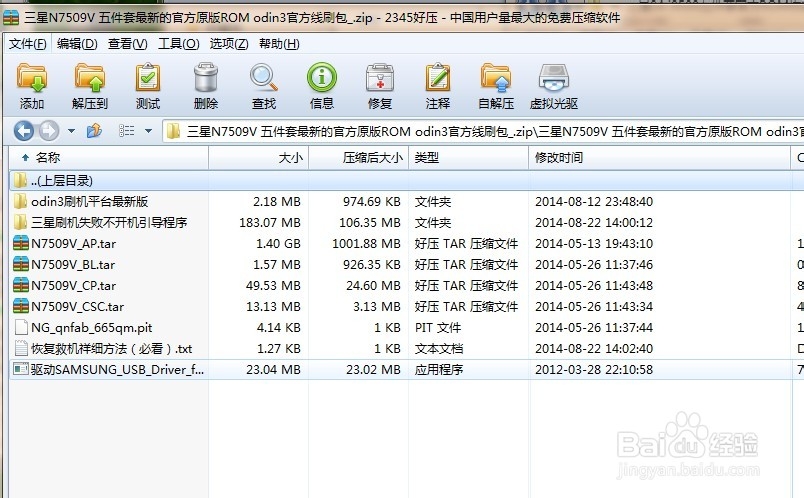Viewport: 804px width, 498px height.
Task: Click text document icon of 恢复救机祥细方法
Action: (21, 348)
